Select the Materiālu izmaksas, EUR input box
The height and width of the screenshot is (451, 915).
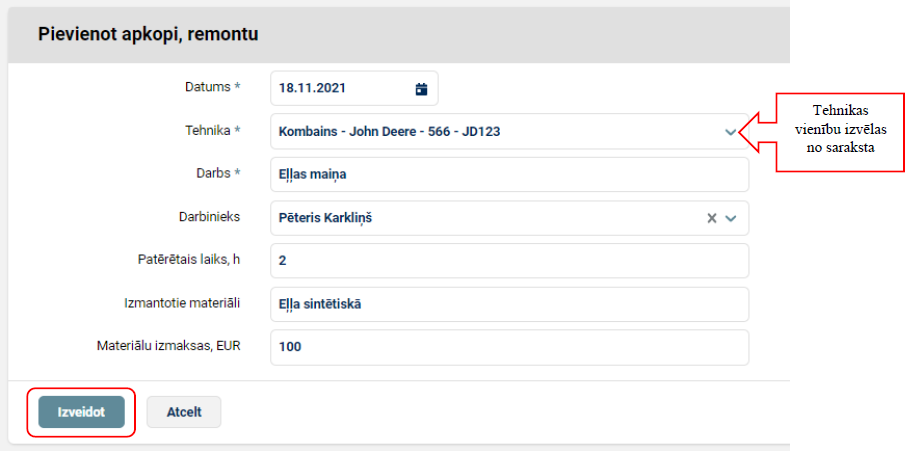pyautogui.click(x=509, y=347)
